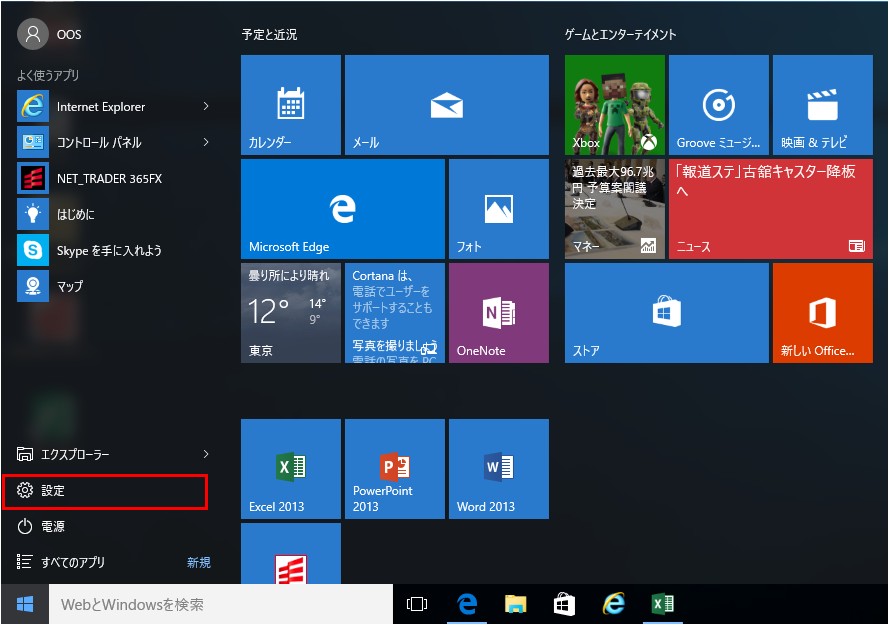Open Control Panel (コントロール パネル) from the list

click(x=113, y=142)
